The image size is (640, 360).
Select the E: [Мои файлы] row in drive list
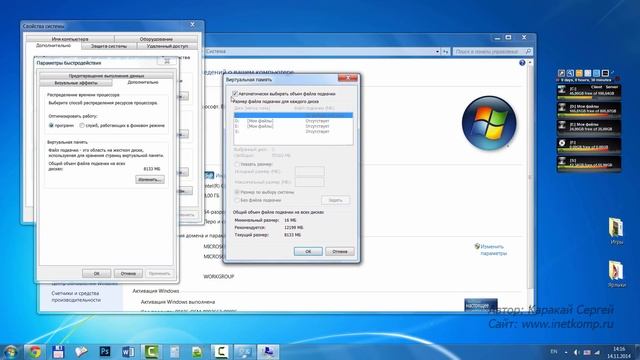pos(293,126)
